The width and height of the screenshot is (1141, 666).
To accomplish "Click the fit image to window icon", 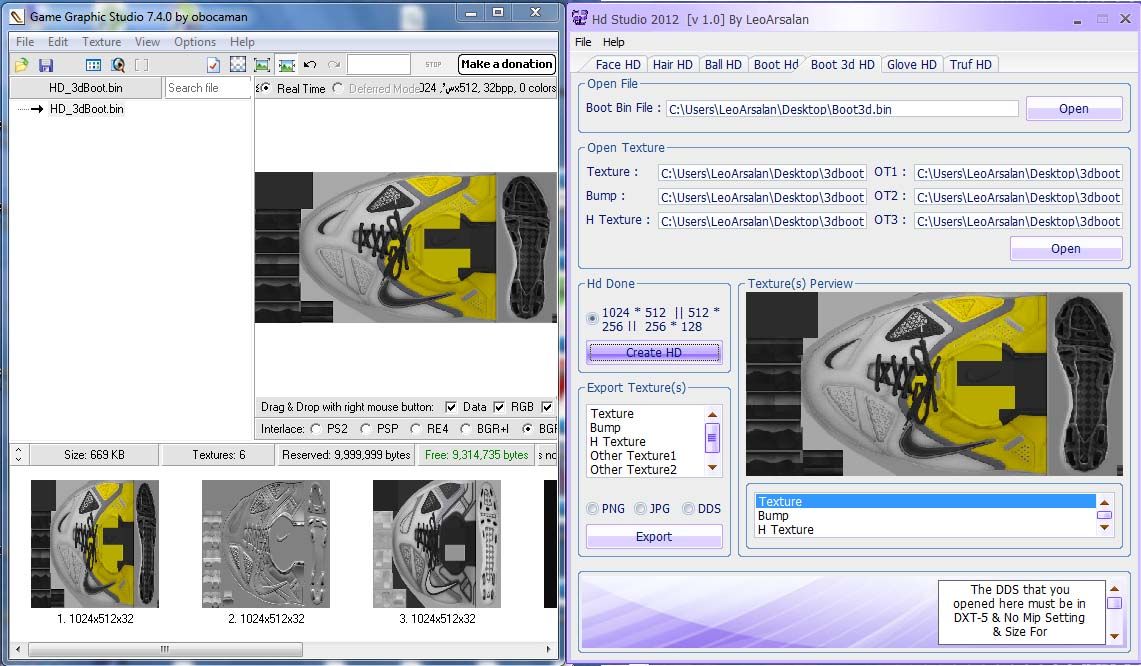I will (262, 65).
